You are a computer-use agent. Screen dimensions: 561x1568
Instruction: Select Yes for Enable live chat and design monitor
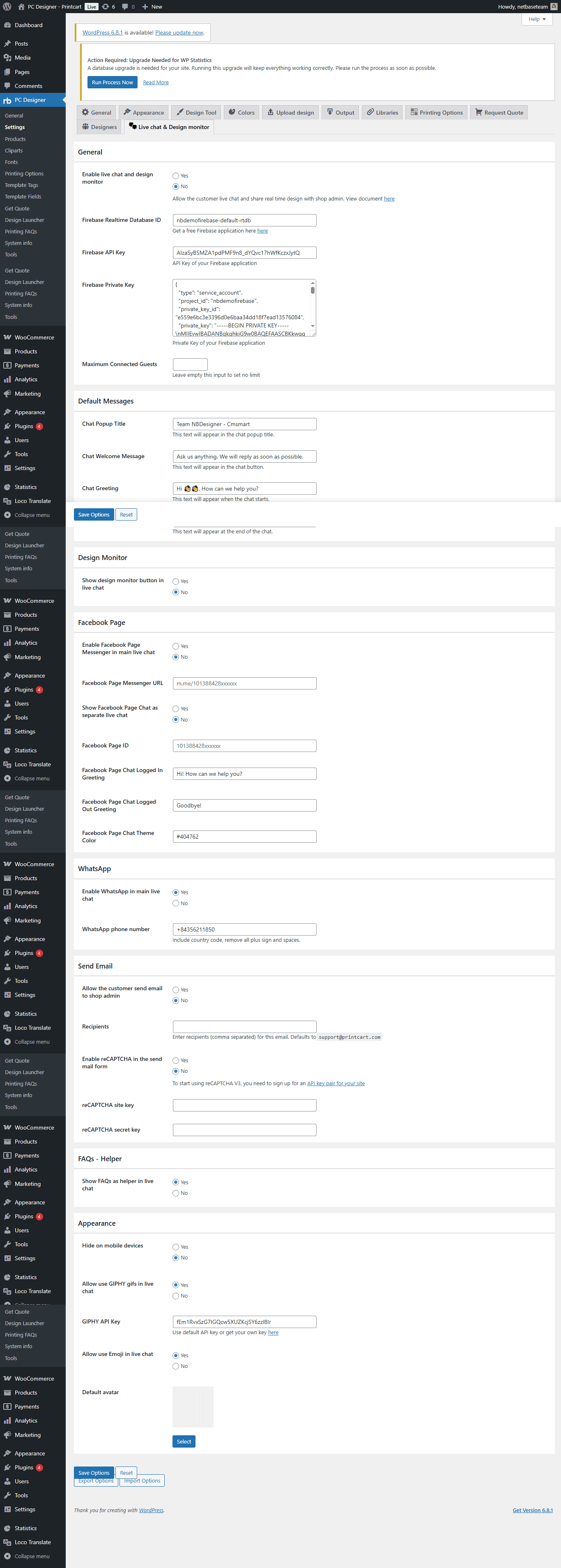176,176
